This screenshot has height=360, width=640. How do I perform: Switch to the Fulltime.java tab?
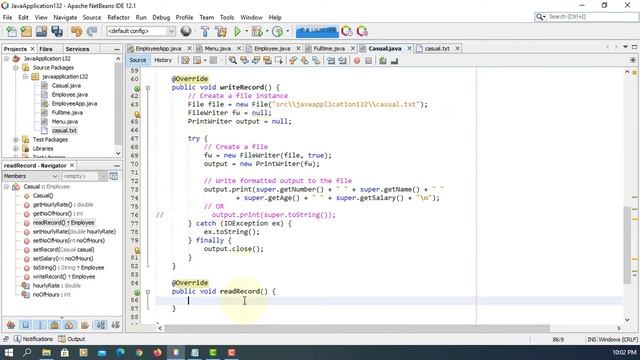(x=329, y=49)
